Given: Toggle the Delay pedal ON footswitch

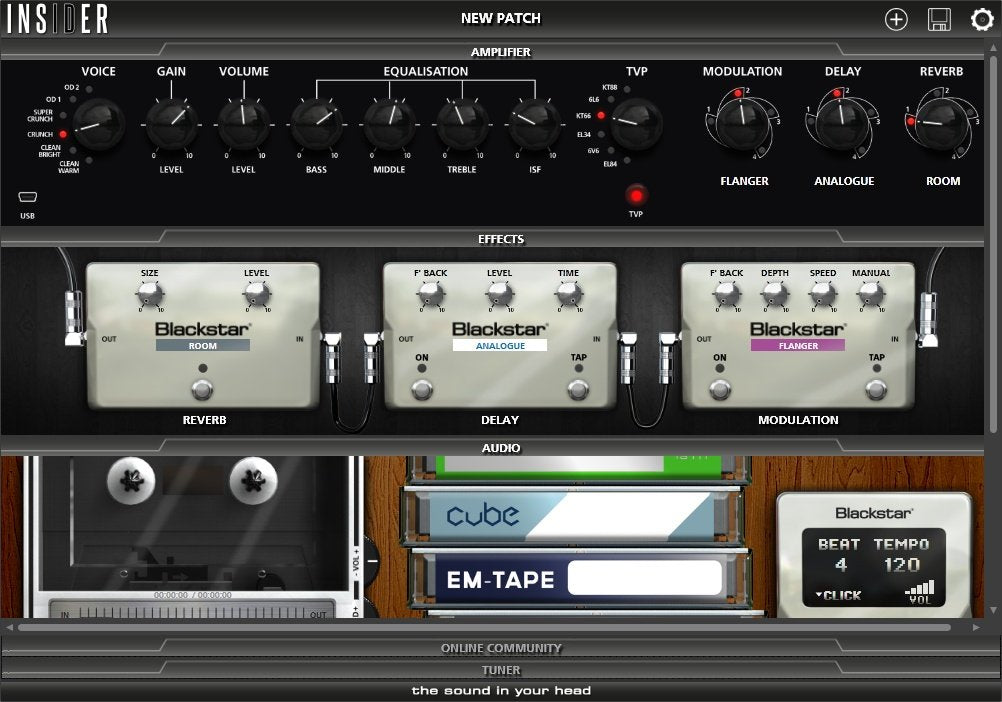Looking at the screenshot, I should pos(422,388).
